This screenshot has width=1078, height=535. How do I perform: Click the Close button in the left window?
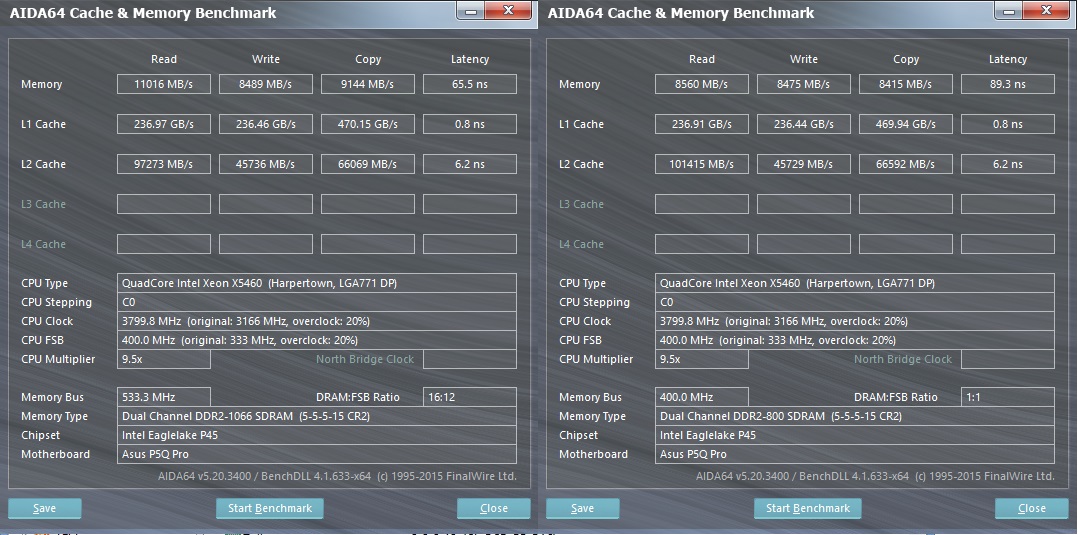(494, 508)
